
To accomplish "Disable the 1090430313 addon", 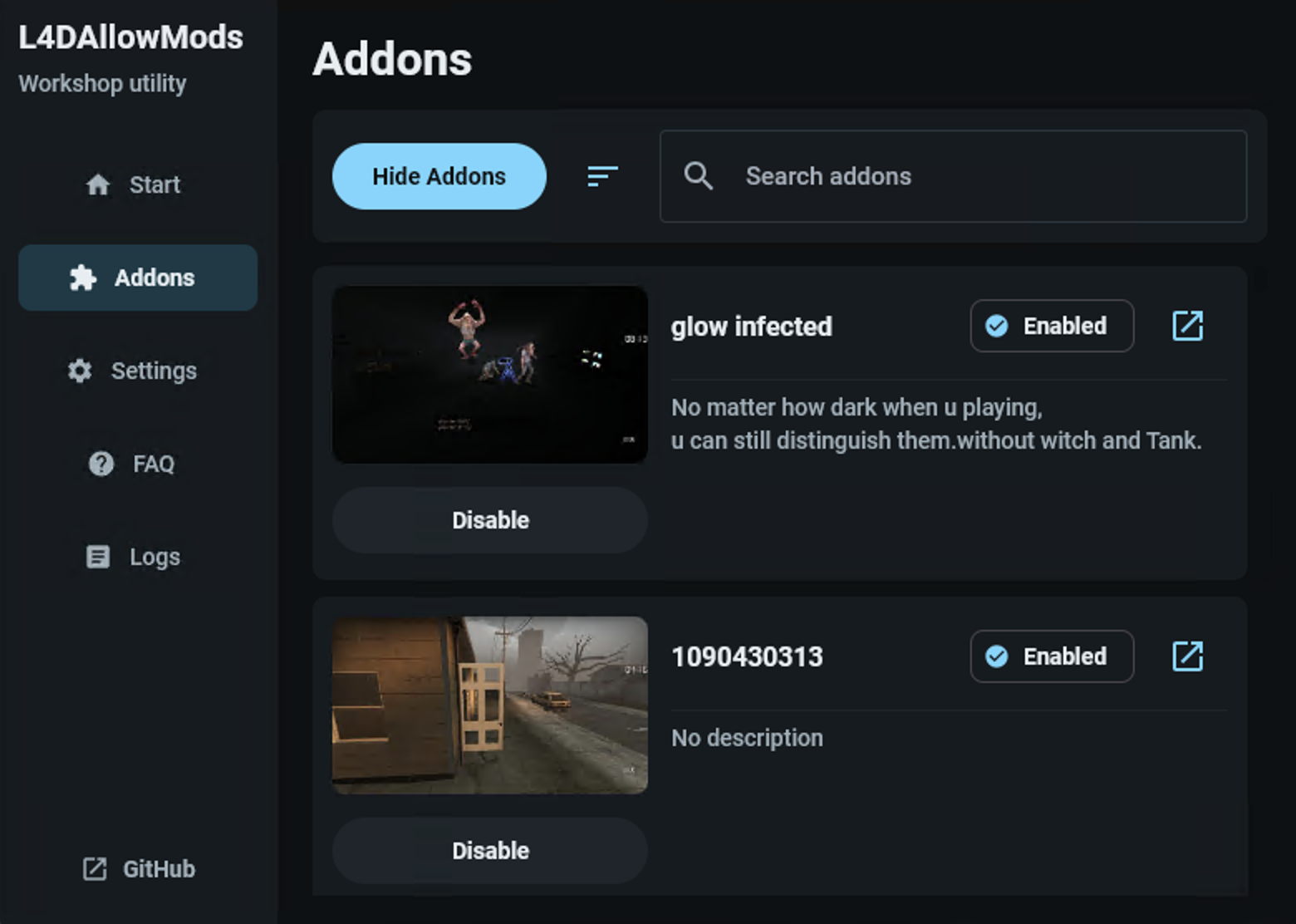I will pyautogui.click(x=490, y=851).
